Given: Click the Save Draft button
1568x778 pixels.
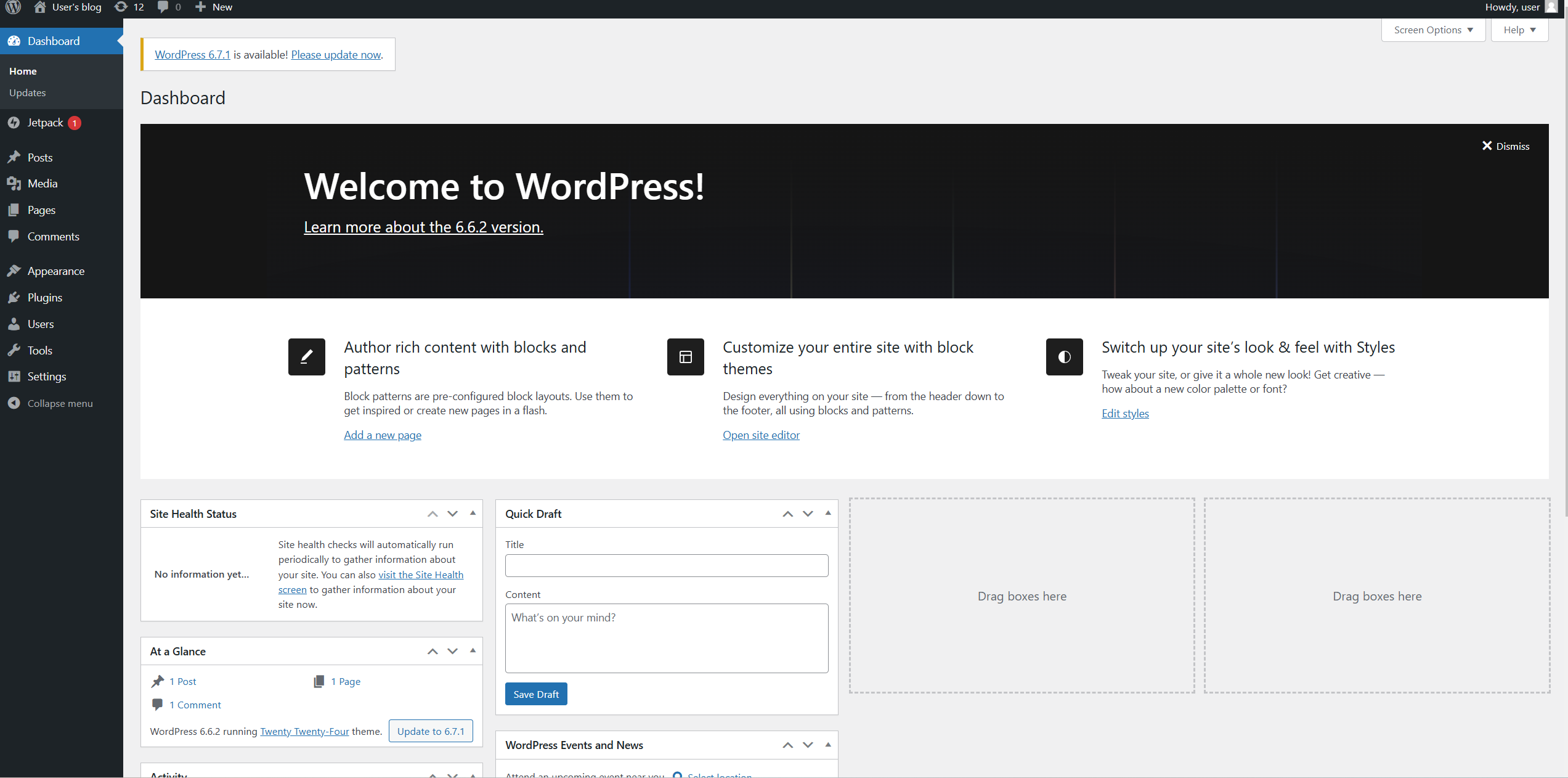Looking at the screenshot, I should tap(535, 694).
